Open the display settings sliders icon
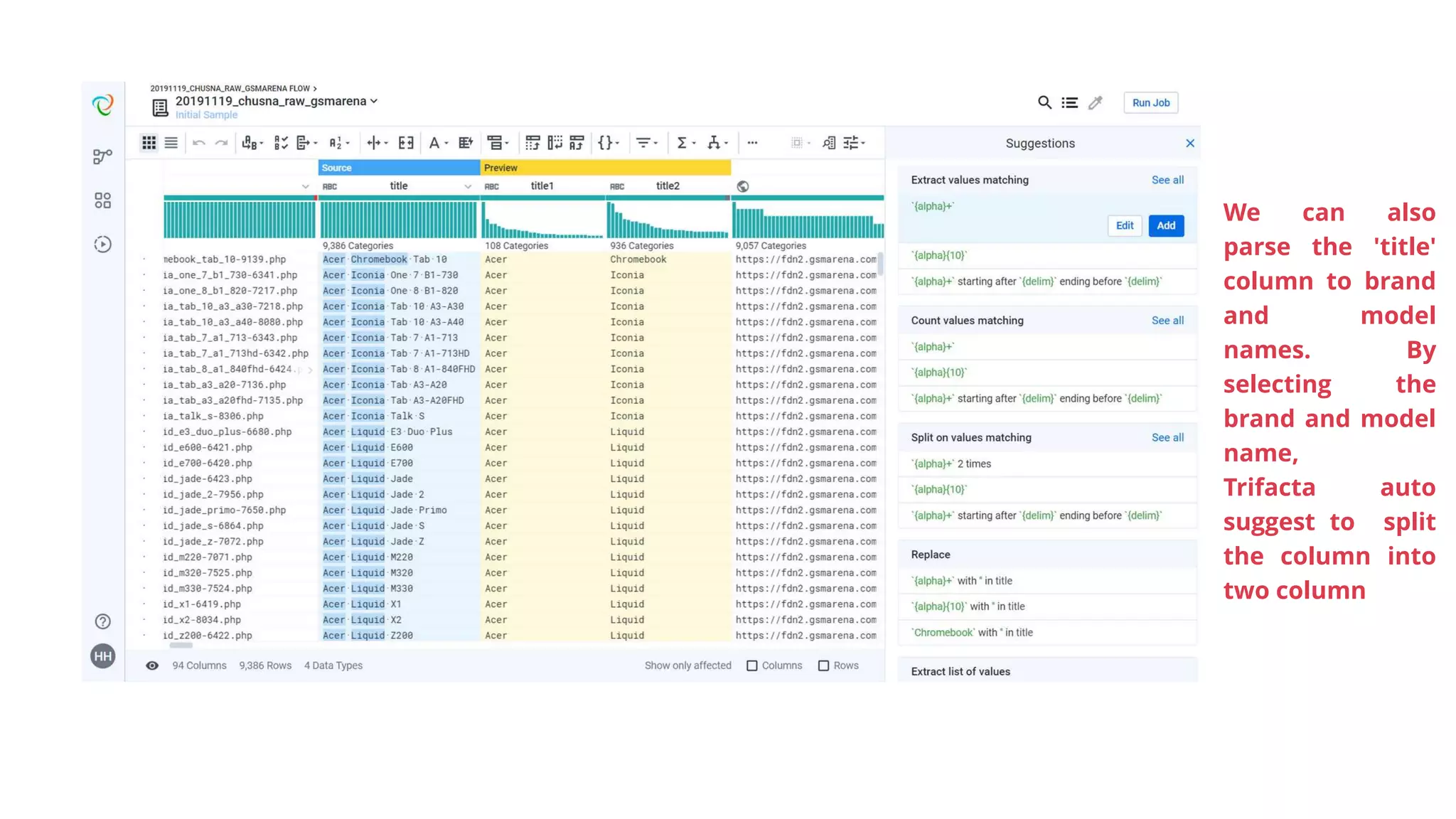 click(853, 143)
